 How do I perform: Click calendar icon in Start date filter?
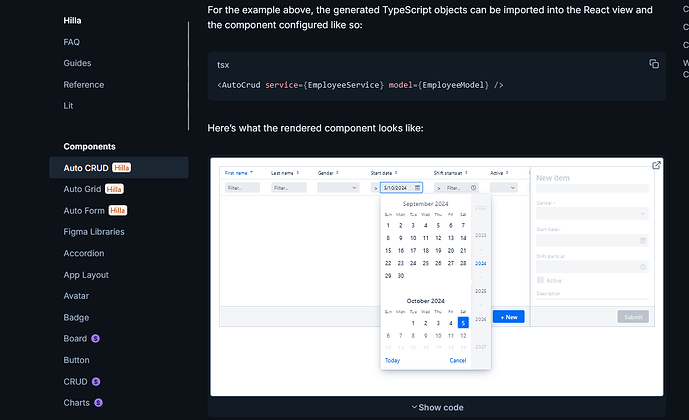click(x=418, y=187)
